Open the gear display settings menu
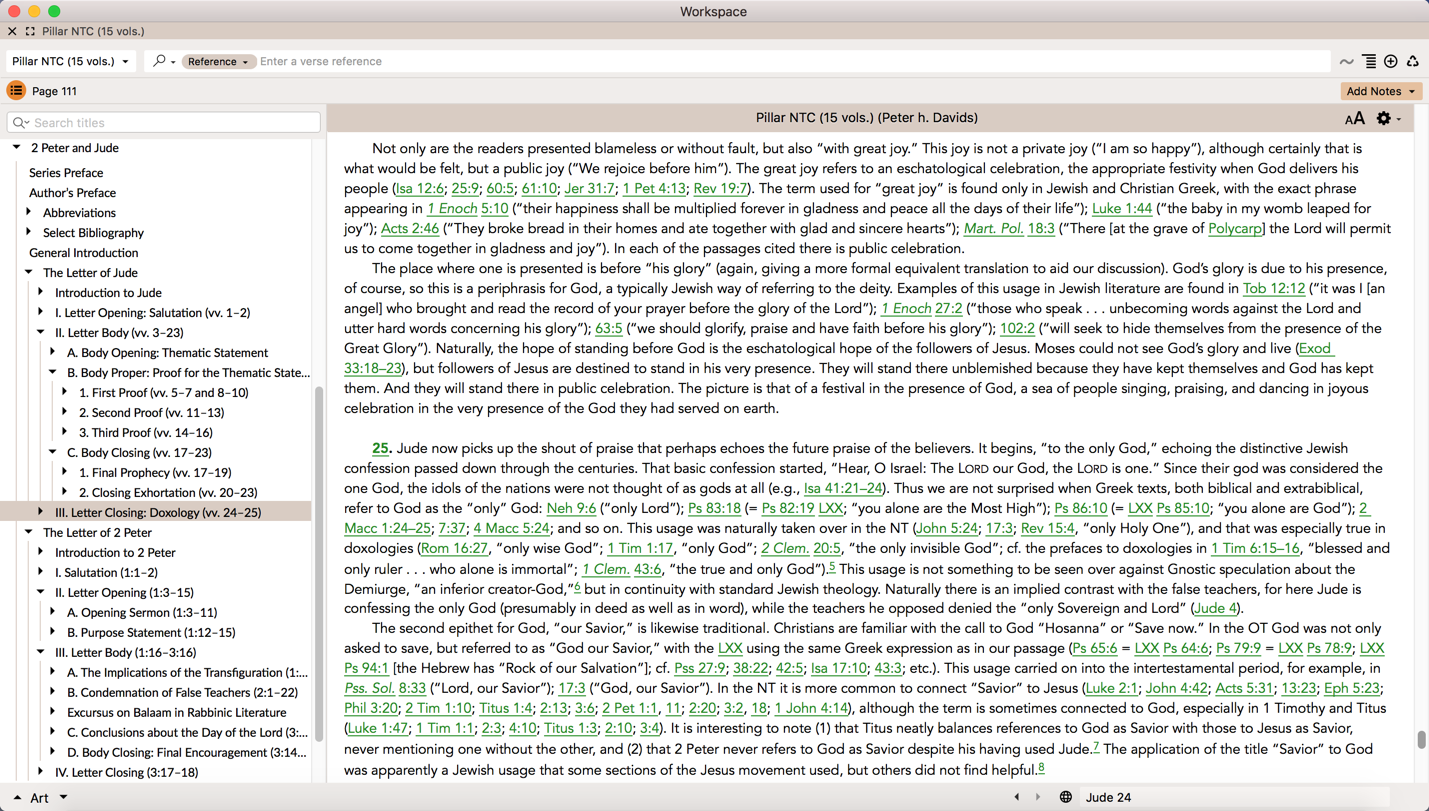Viewport: 1429px width, 811px height. pos(1385,118)
